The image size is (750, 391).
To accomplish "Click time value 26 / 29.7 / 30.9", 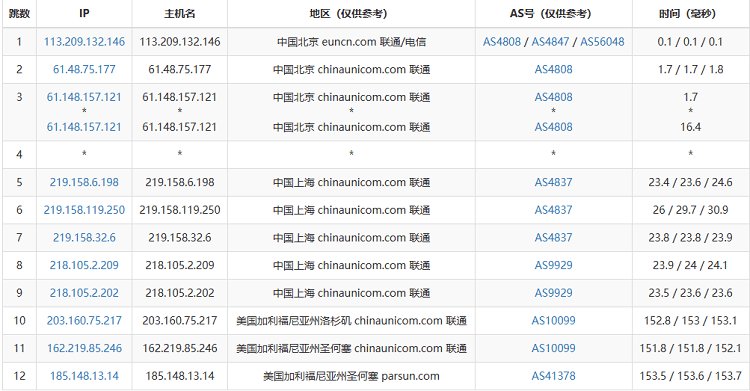I will click(691, 210).
